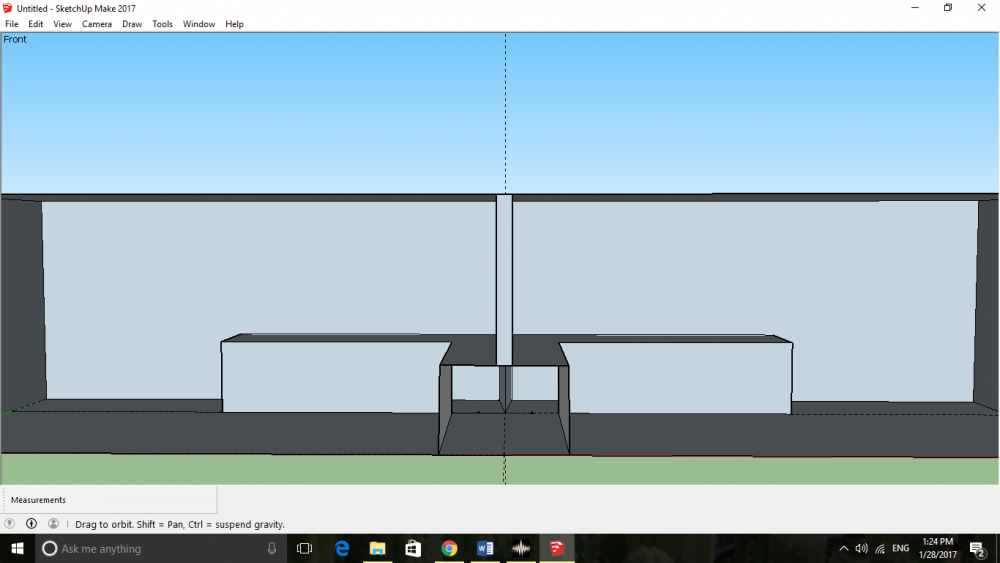Switch to Google Chrome on the taskbar

tap(449, 548)
